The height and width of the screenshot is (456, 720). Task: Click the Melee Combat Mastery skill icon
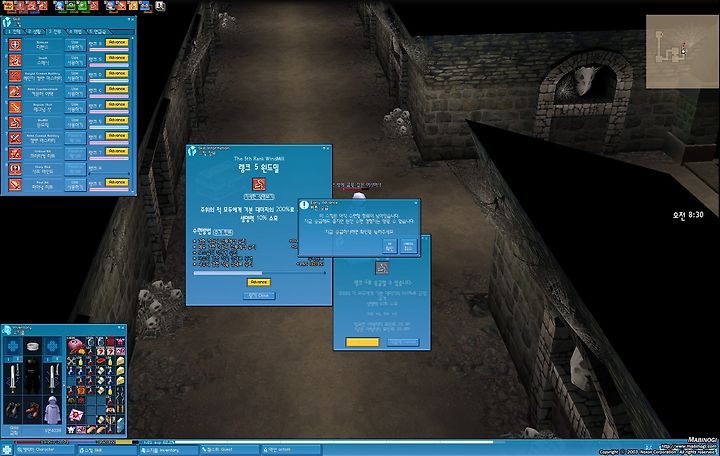coord(15,138)
